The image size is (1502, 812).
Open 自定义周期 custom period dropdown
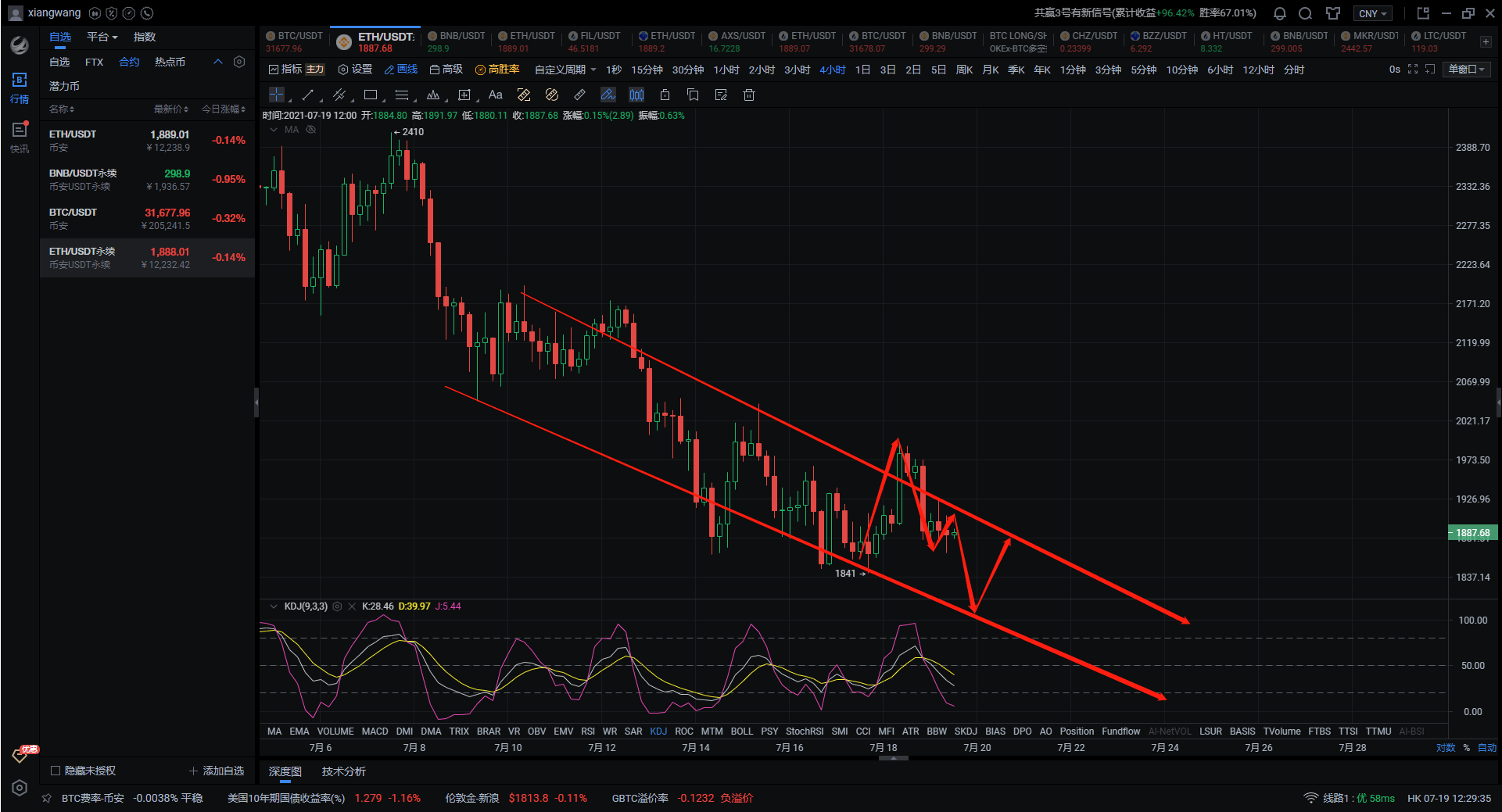tap(565, 70)
